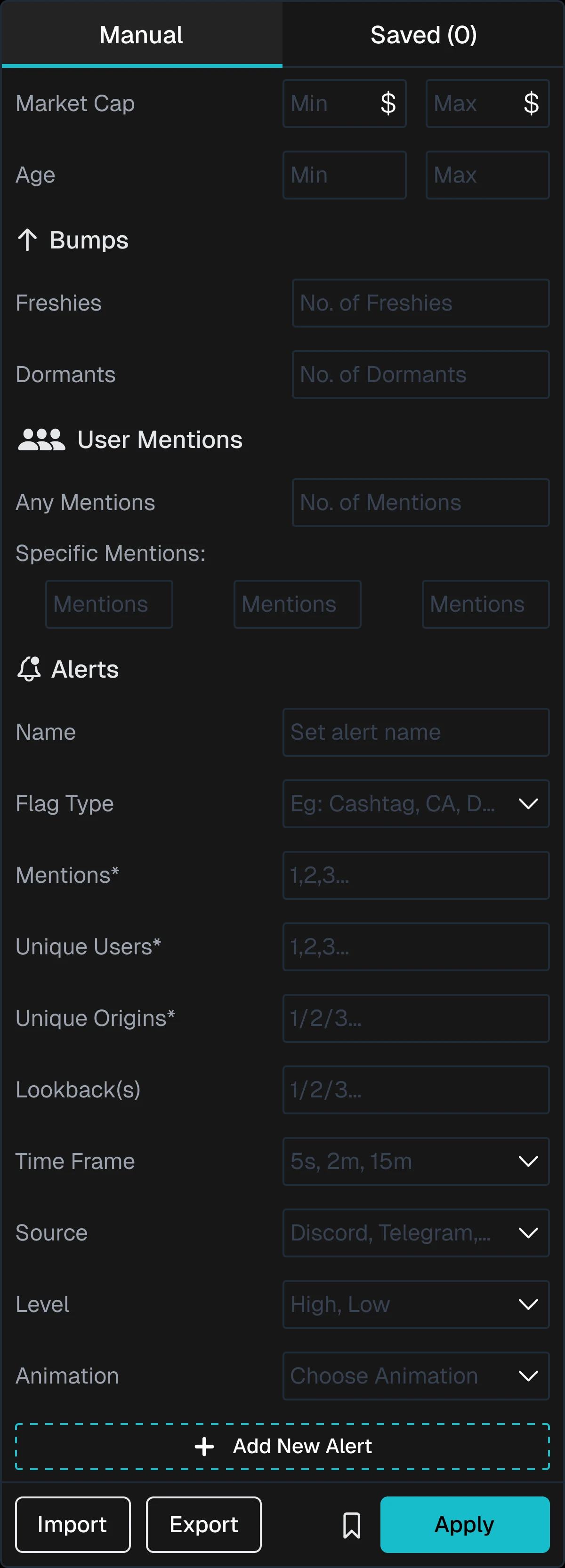Image resolution: width=565 pixels, height=1568 pixels.
Task: Select the Manual tab
Action: pyautogui.click(x=141, y=35)
